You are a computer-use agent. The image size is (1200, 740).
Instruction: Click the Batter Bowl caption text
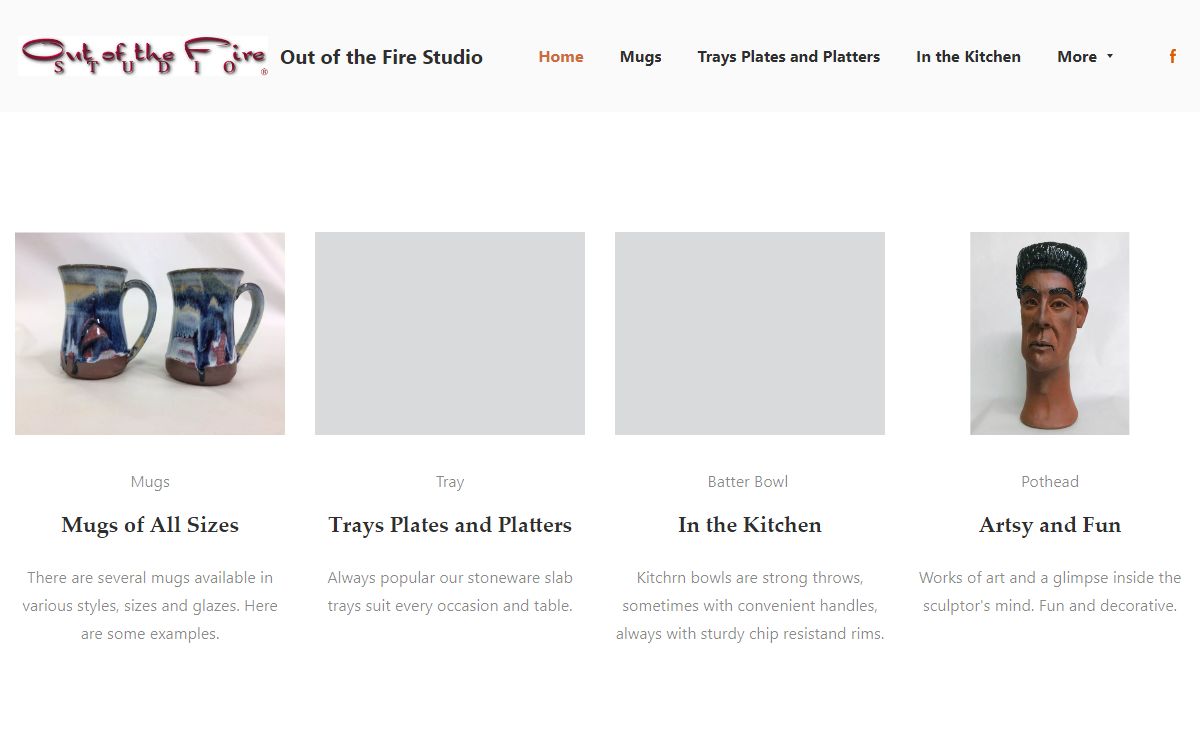[748, 482]
